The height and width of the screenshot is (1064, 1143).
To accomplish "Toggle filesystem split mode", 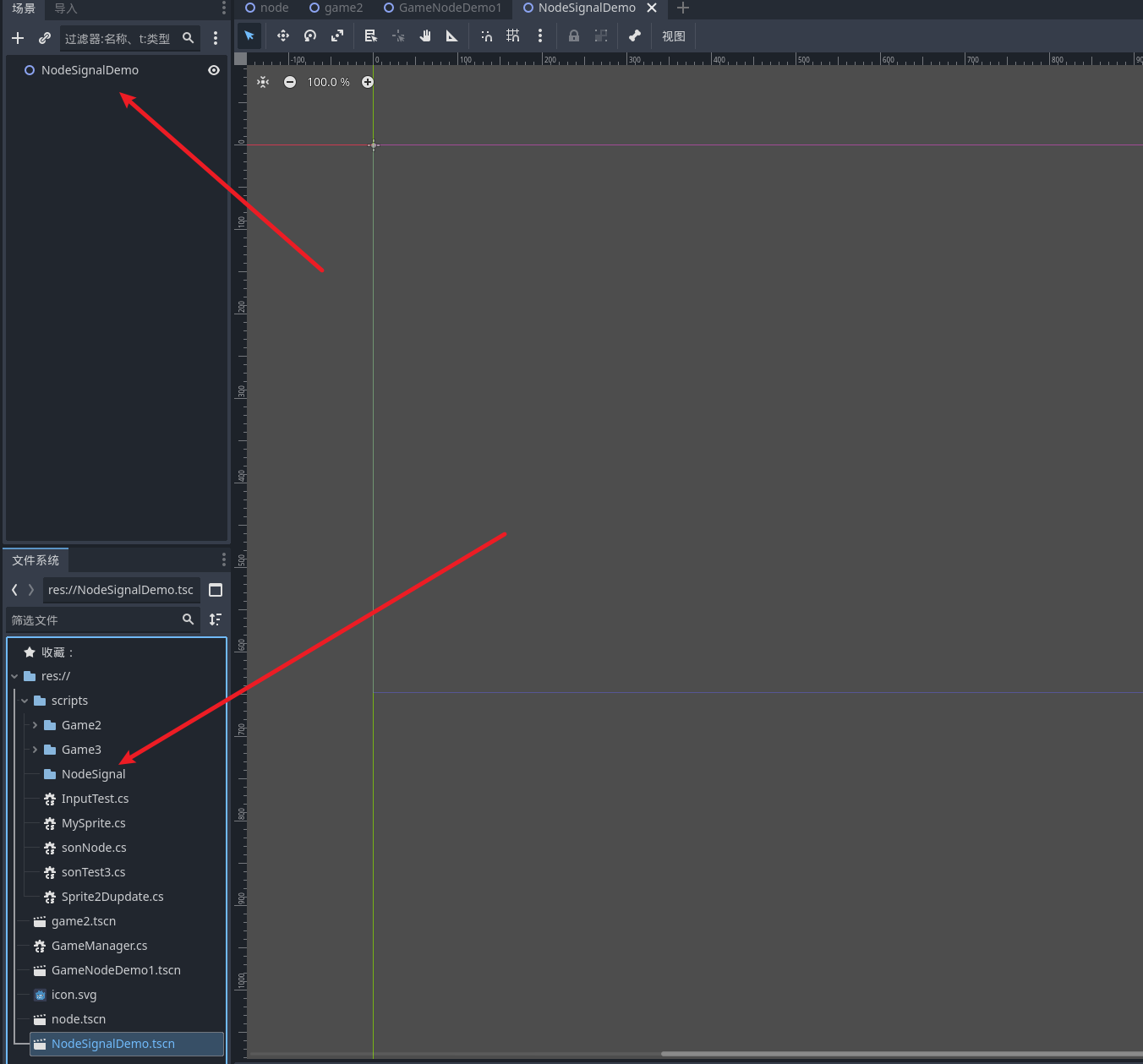I will coord(216,590).
